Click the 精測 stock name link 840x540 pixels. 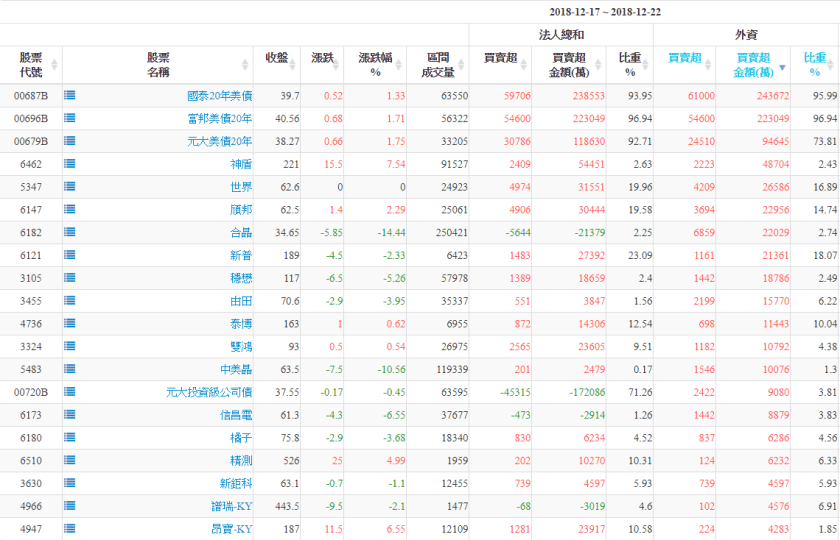pos(241,461)
